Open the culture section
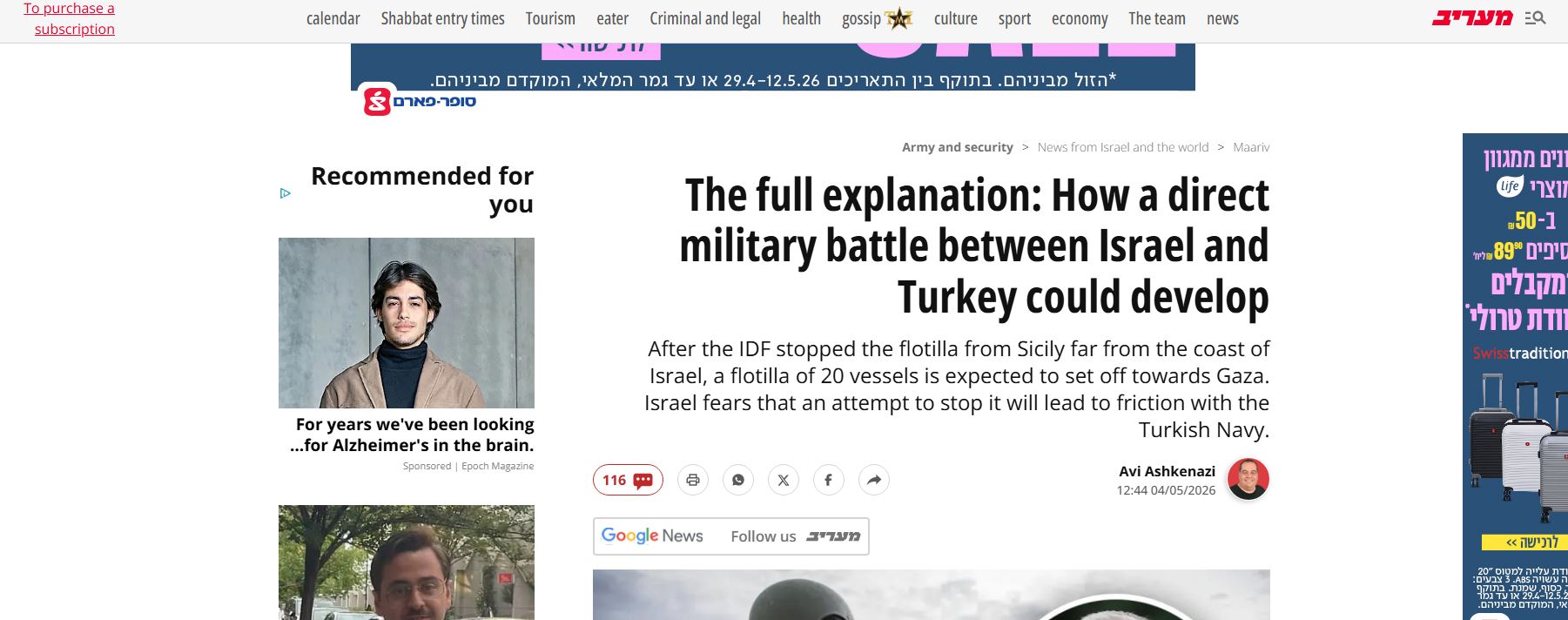The height and width of the screenshot is (620, 1568). click(955, 18)
